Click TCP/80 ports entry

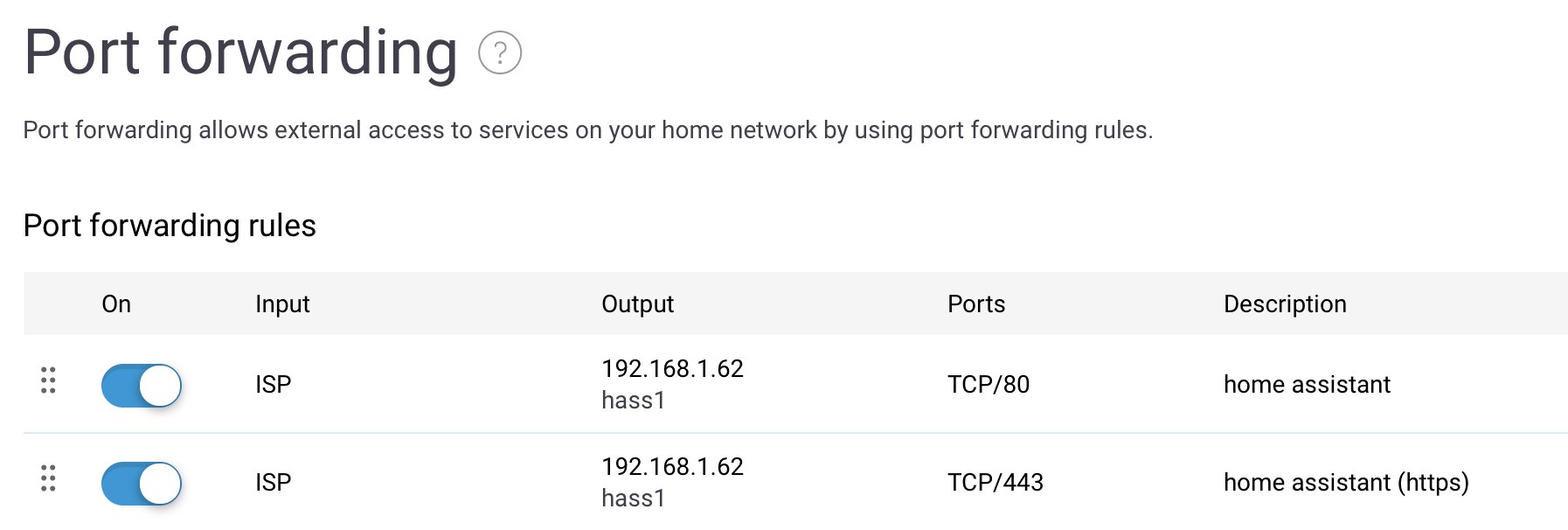989,385
